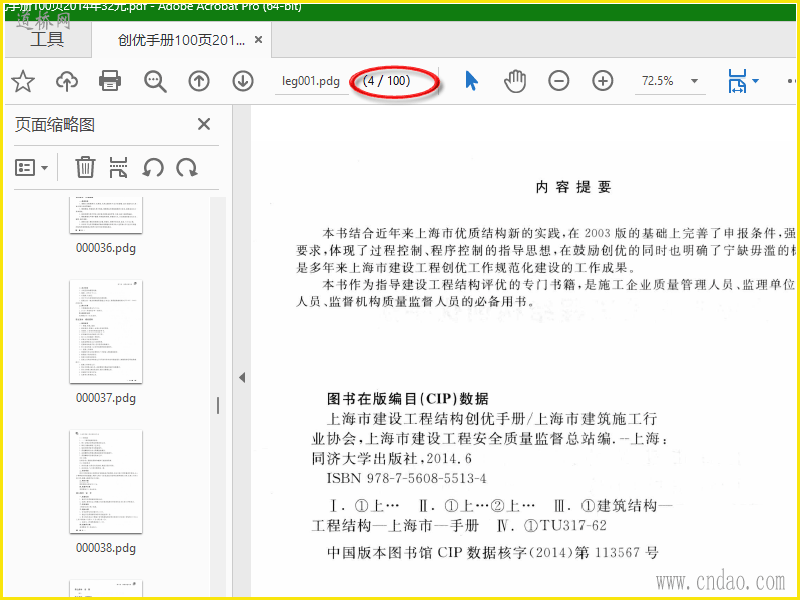The height and width of the screenshot is (600, 800).
Task: Switch to the 创优手册100页201… document tab
Action: pyautogui.click(x=181, y=40)
